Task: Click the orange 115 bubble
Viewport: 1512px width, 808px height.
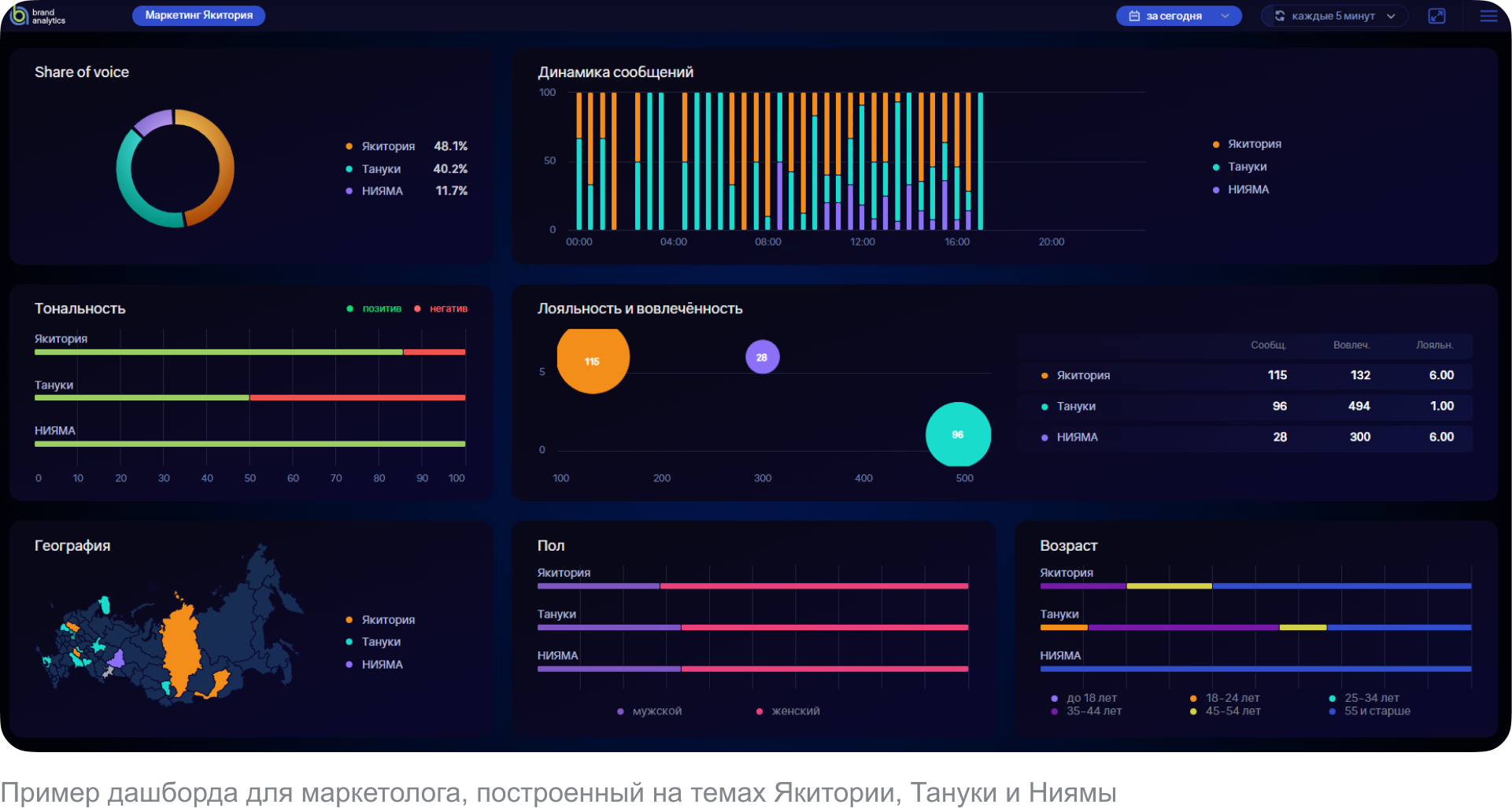Action: 593,360
